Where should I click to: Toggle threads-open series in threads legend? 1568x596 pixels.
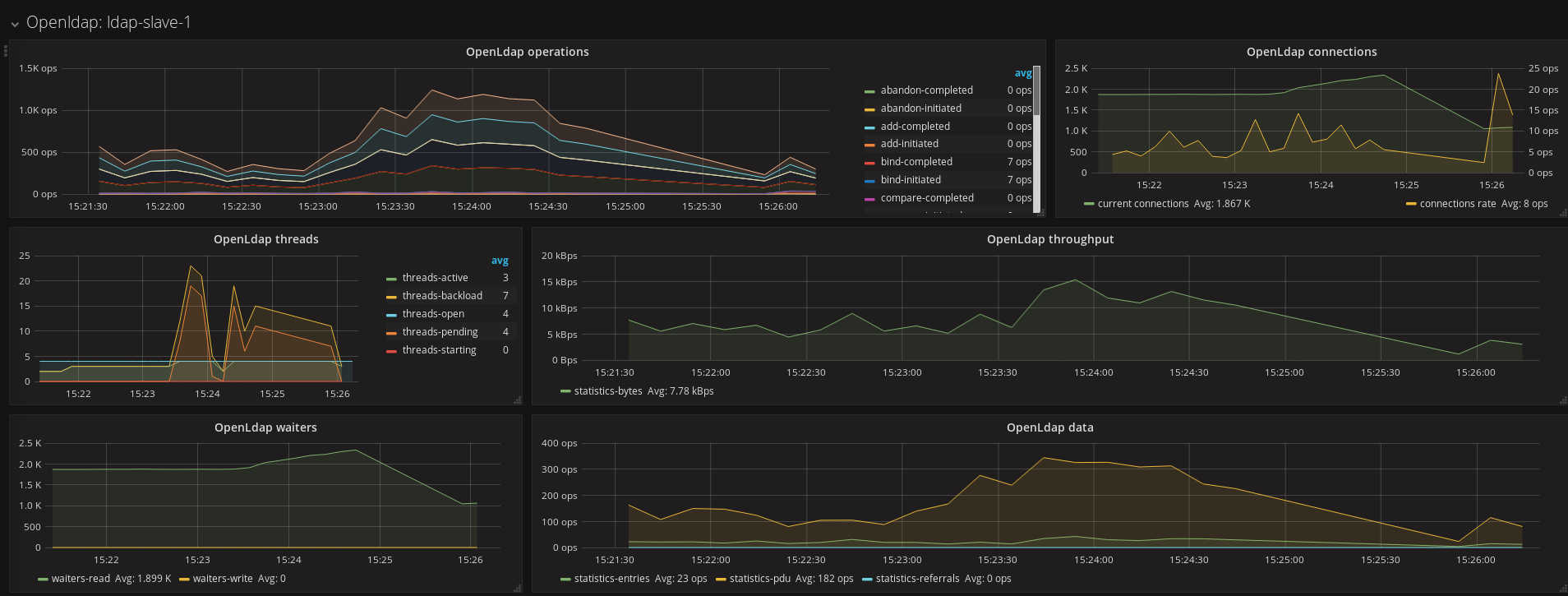point(433,314)
